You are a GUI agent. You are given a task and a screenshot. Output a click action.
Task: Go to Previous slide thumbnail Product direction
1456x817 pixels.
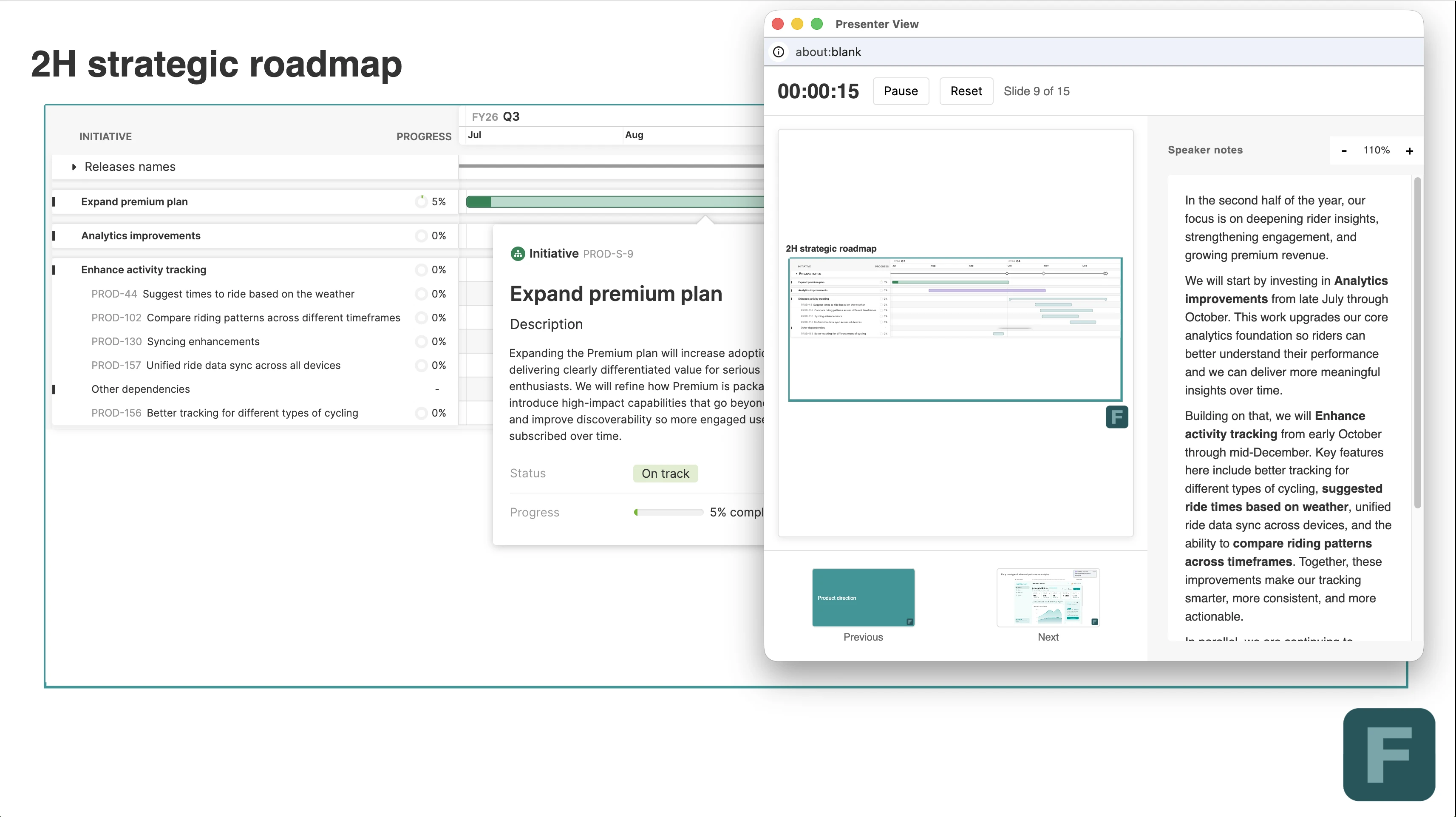point(863,598)
